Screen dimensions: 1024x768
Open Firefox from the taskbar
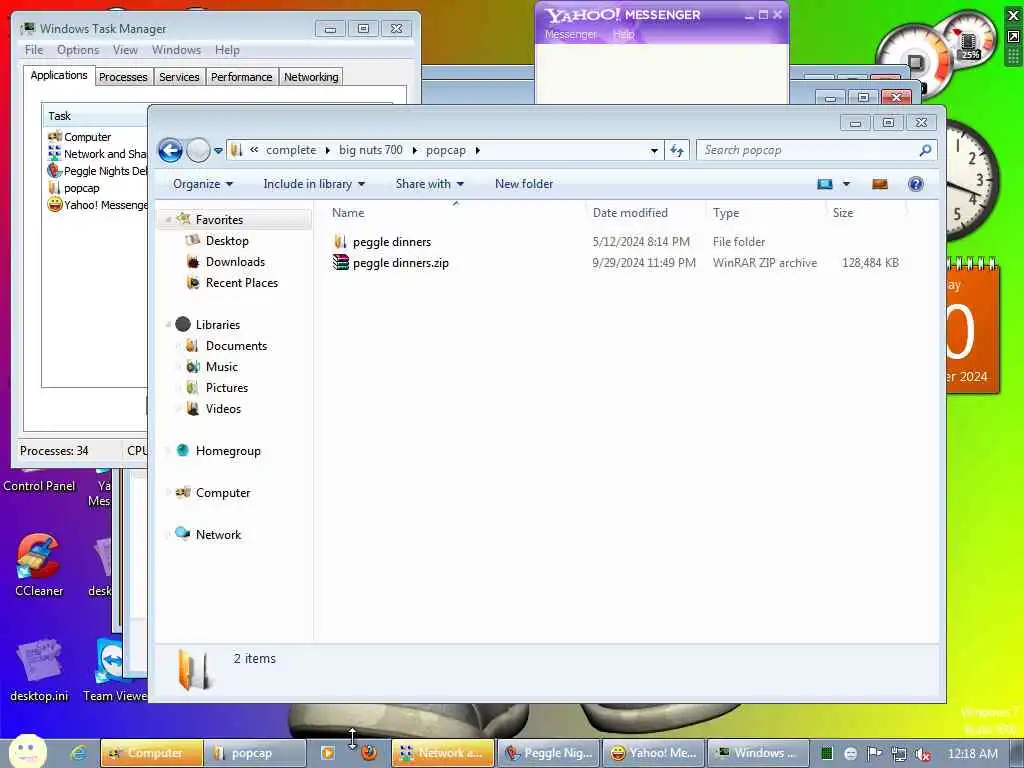370,753
